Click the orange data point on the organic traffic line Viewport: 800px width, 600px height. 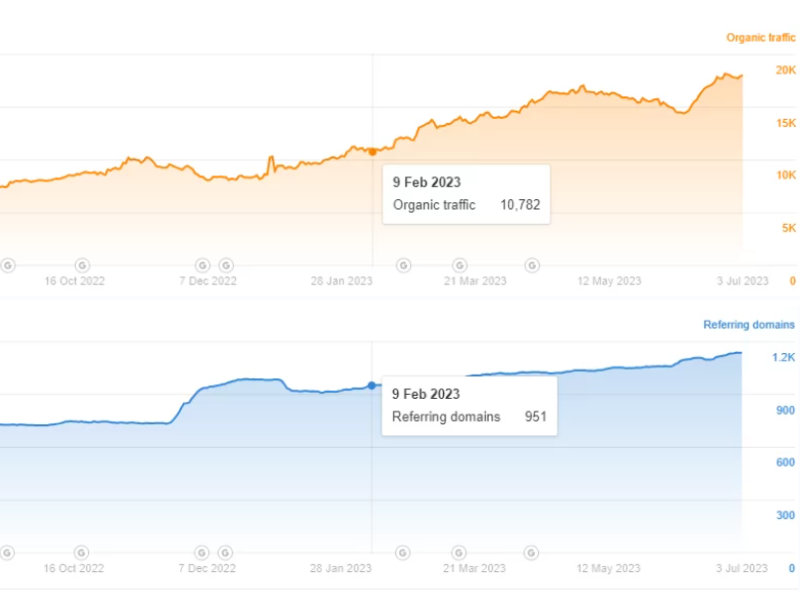click(373, 152)
